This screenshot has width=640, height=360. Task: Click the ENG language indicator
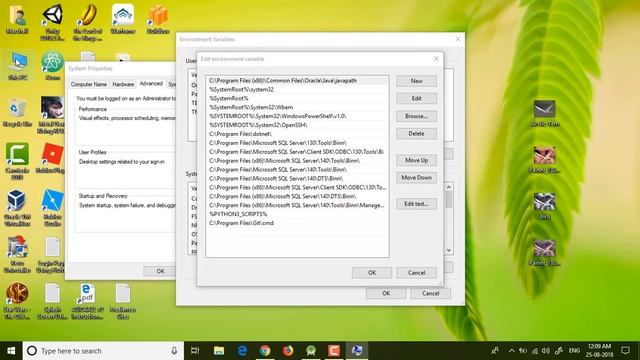[574, 351]
